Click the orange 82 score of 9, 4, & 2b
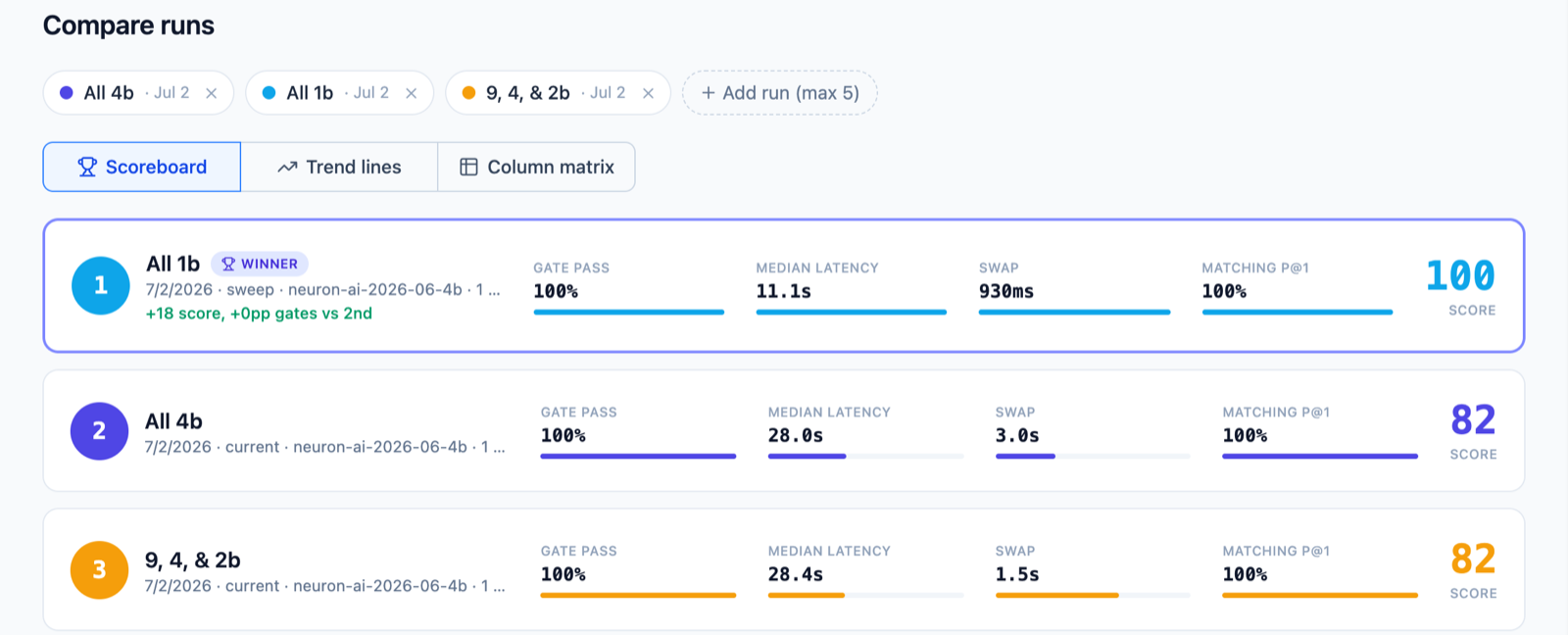The width and height of the screenshot is (1568, 635). coord(1473,559)
